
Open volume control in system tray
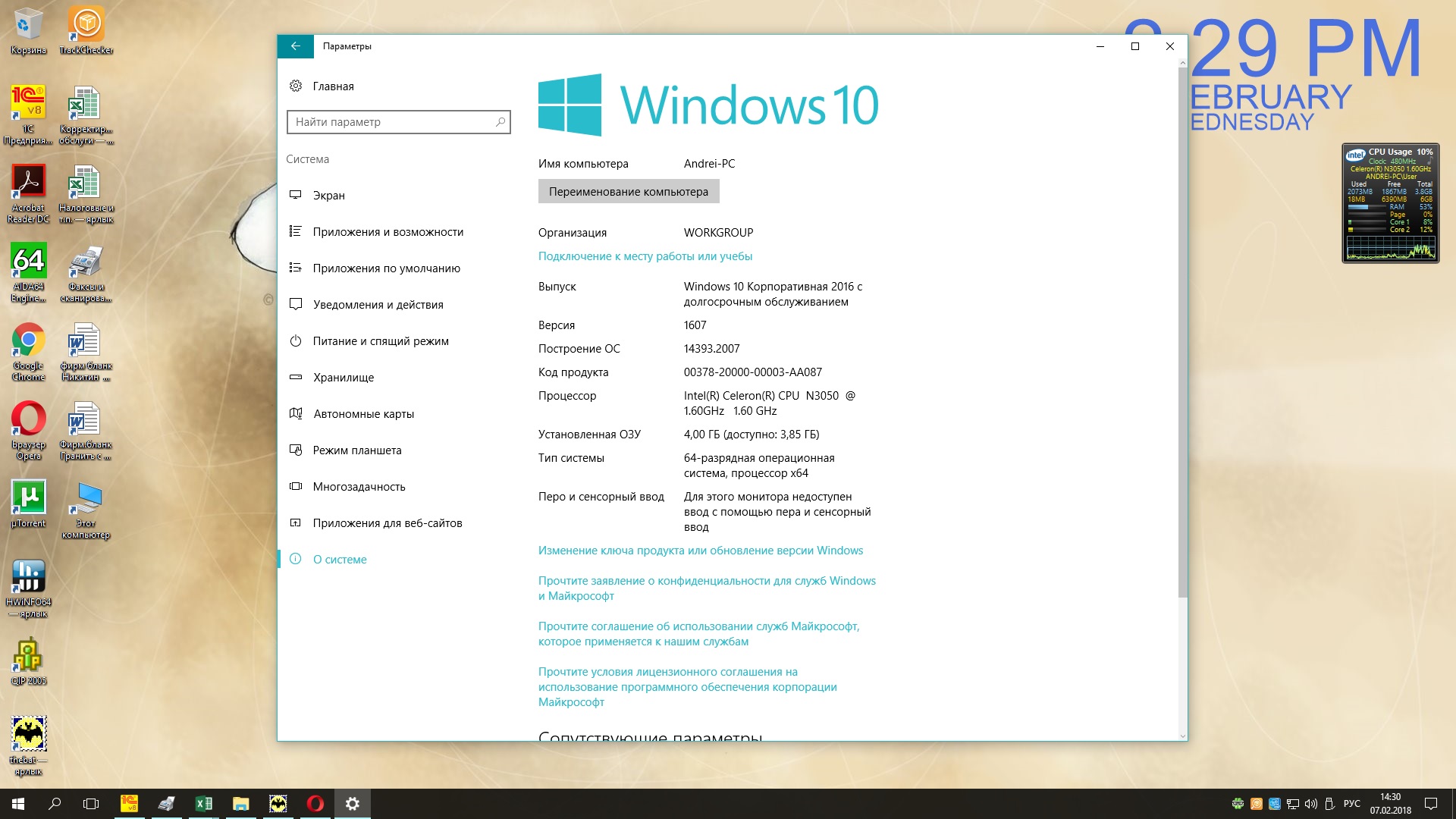click(x=1311, y=804)
